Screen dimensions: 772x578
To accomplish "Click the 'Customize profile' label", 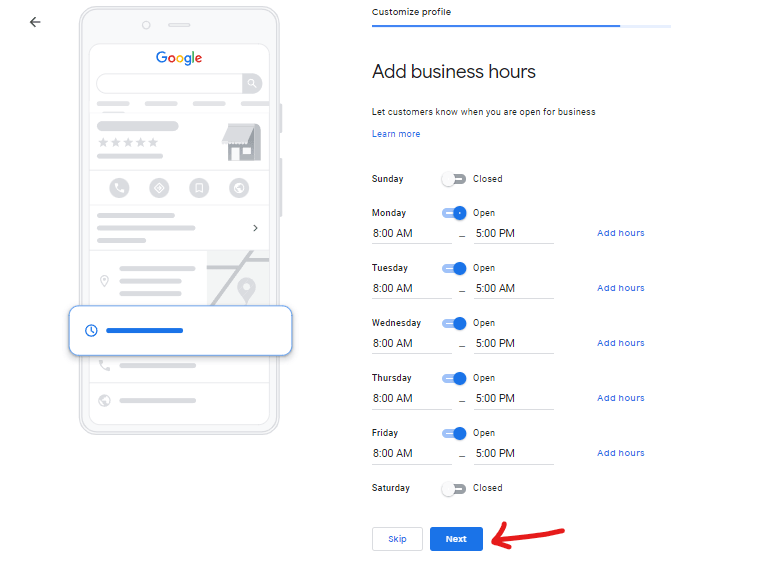I will tap(411, 12).
